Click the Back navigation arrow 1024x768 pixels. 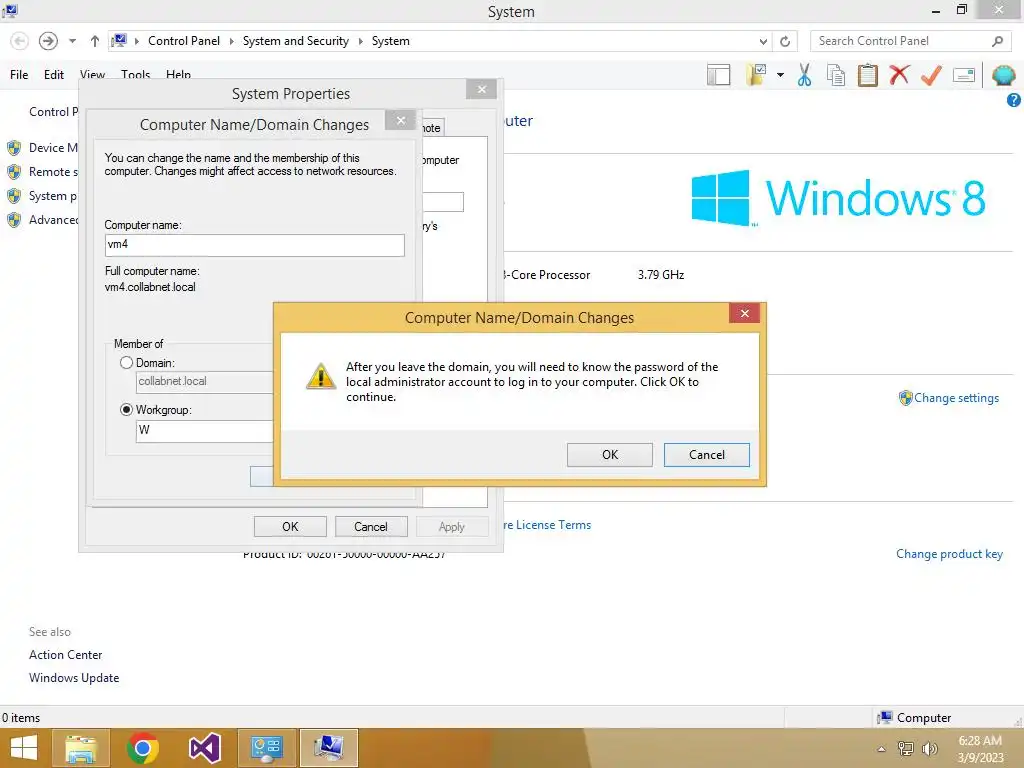[20, 41]
